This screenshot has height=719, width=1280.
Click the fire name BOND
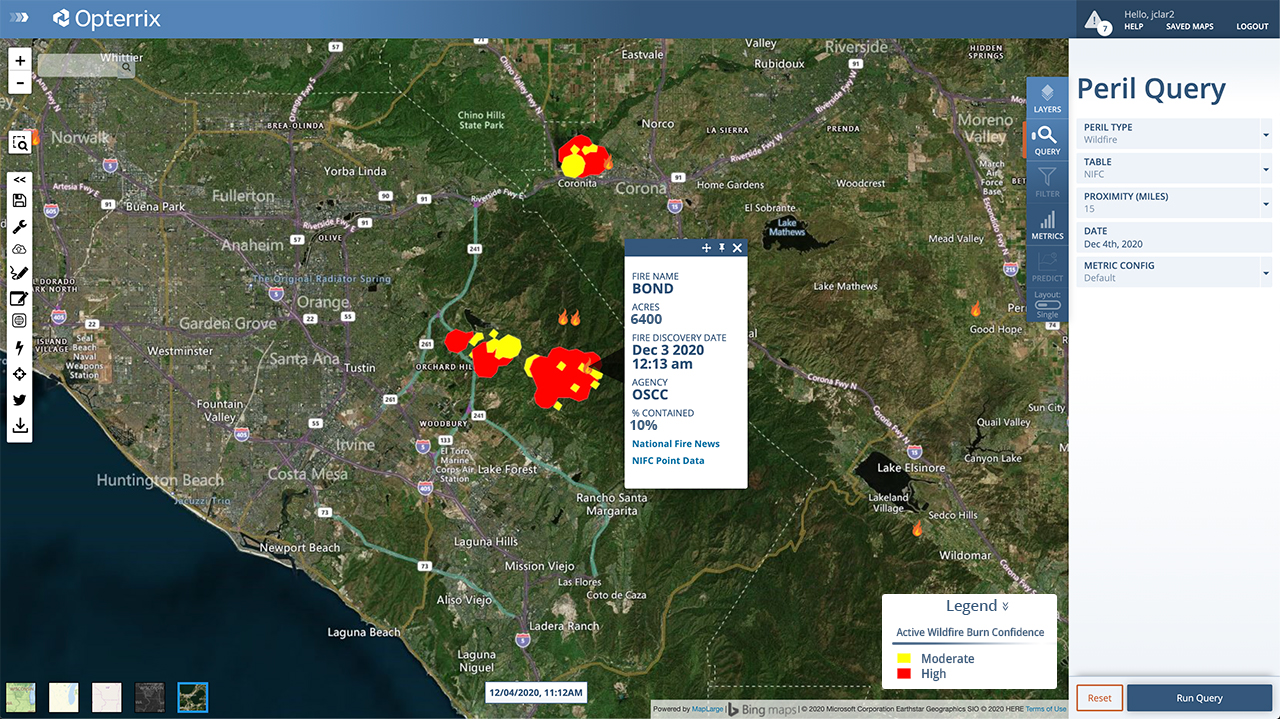(653, 289)
